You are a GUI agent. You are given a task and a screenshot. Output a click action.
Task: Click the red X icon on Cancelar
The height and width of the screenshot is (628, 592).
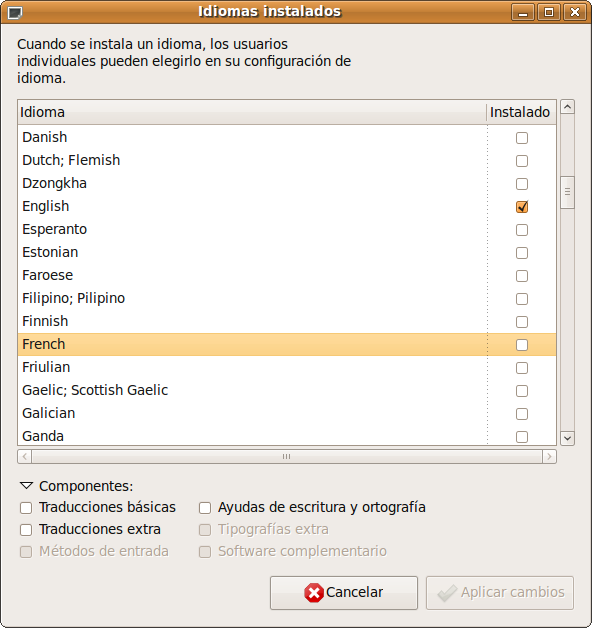314,593
